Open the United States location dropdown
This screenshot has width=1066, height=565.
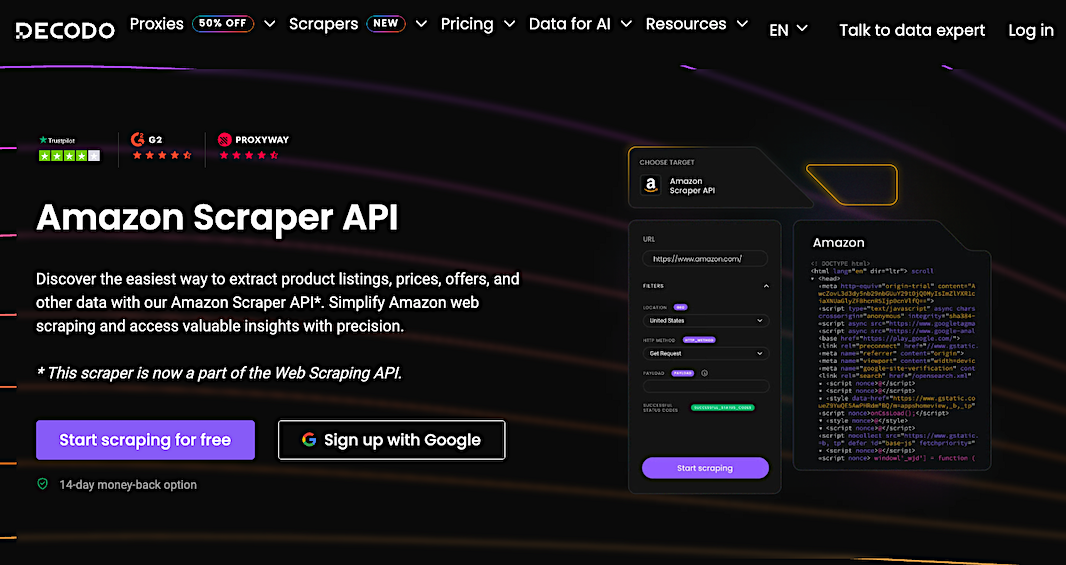706,320
